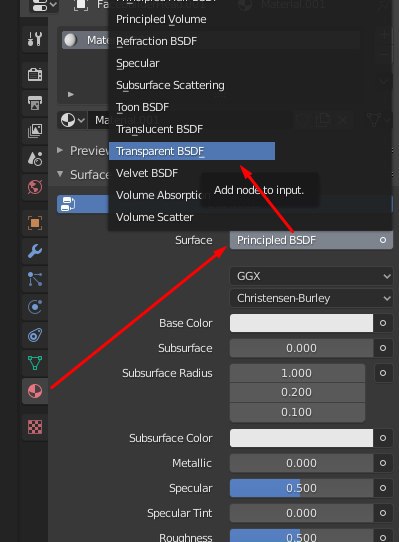
Task: Click the Metallic value field
Action: 301,463
